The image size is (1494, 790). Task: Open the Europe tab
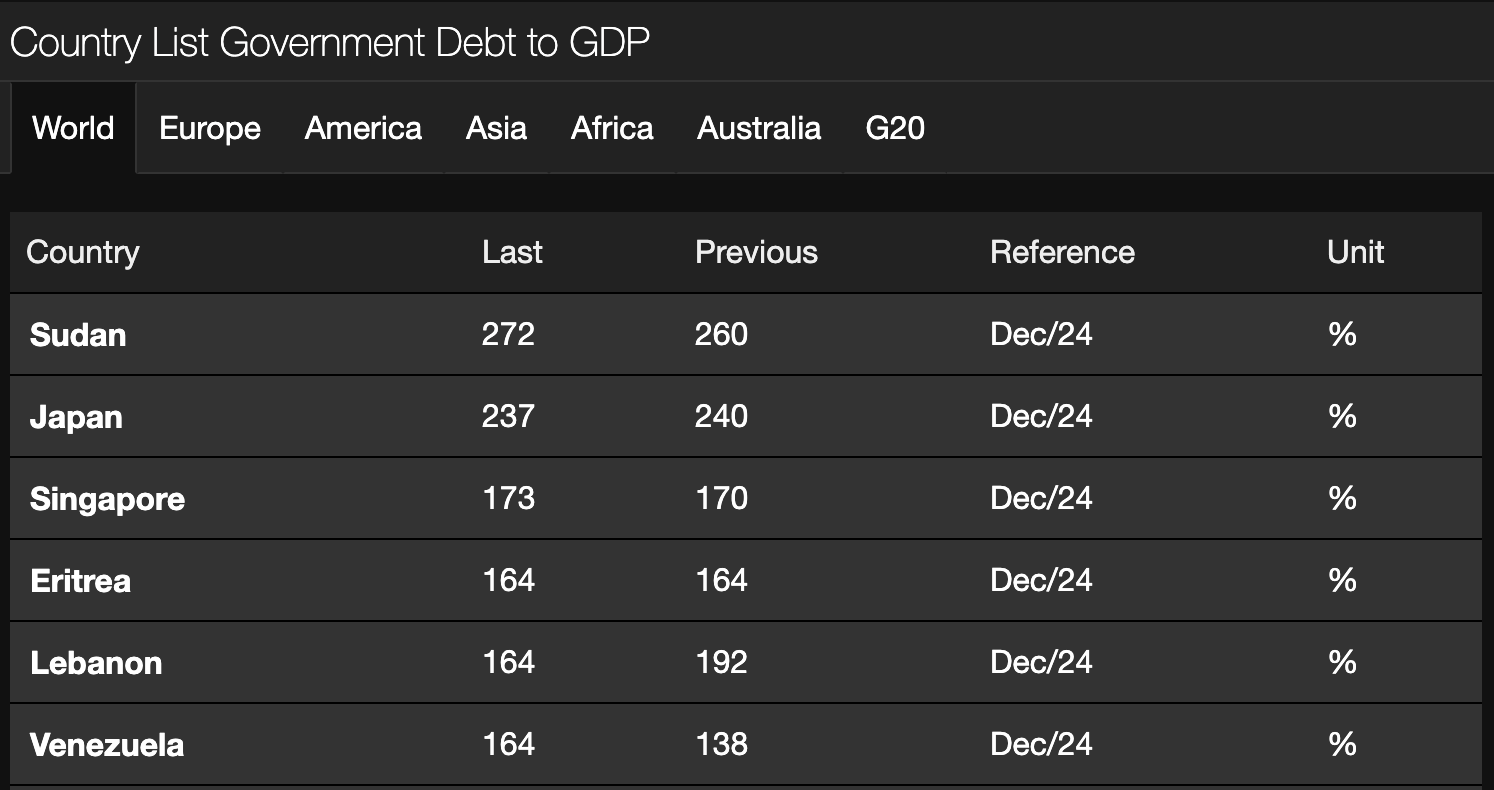(x=210, y=128)
